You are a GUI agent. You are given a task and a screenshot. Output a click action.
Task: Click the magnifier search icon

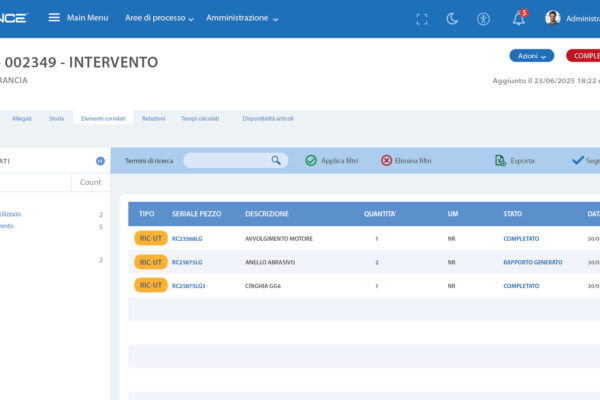[276, 160]
